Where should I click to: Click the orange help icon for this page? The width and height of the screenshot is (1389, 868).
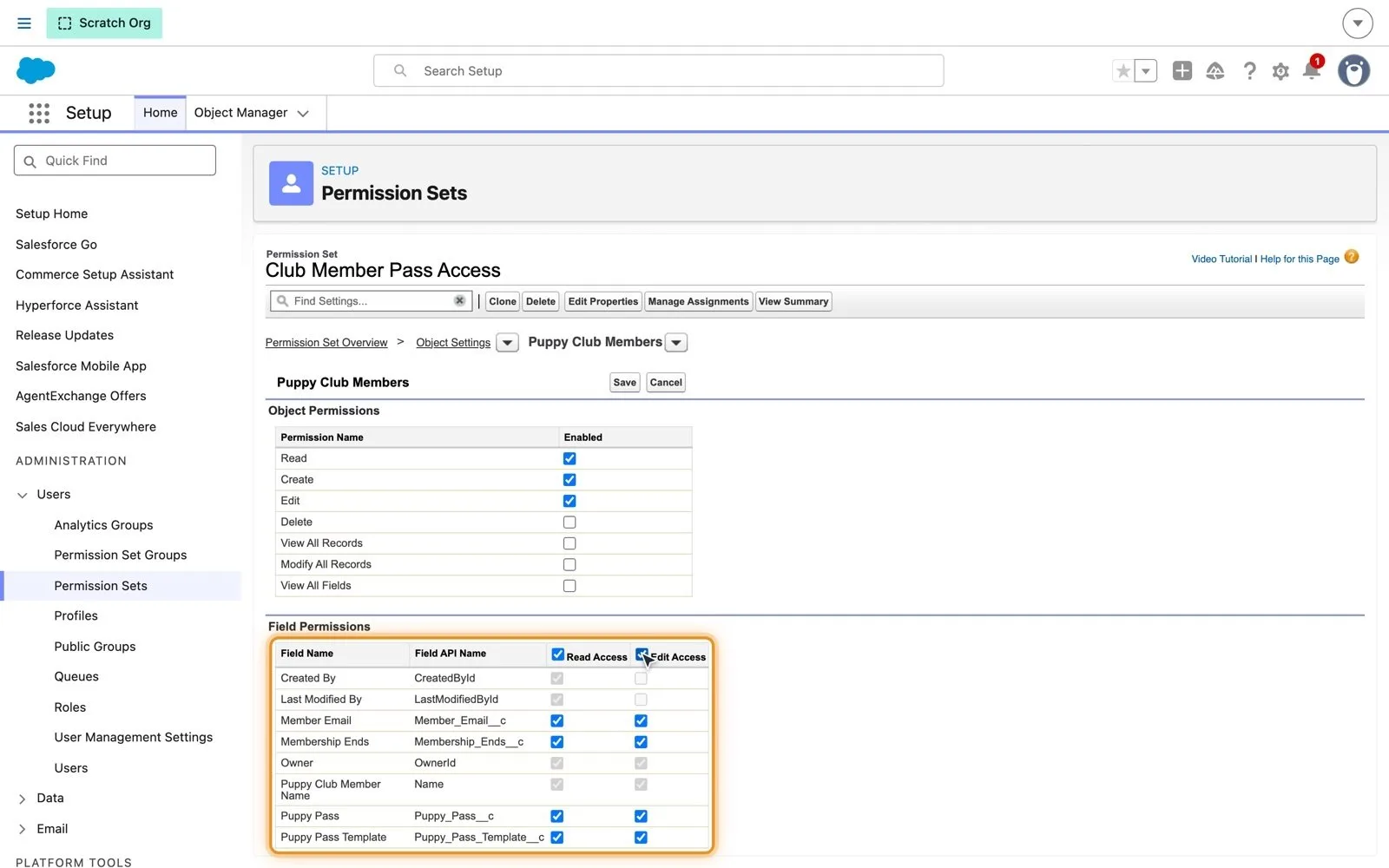point(1352,257)
